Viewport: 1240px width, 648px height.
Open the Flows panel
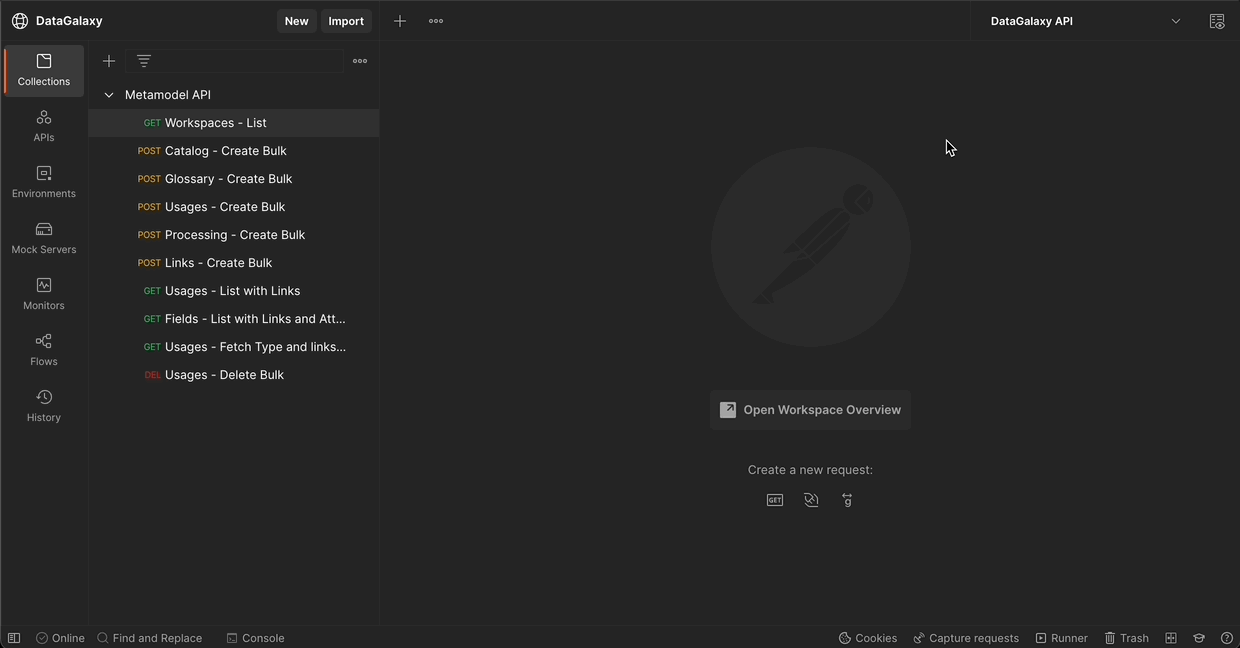click(43, 348)
